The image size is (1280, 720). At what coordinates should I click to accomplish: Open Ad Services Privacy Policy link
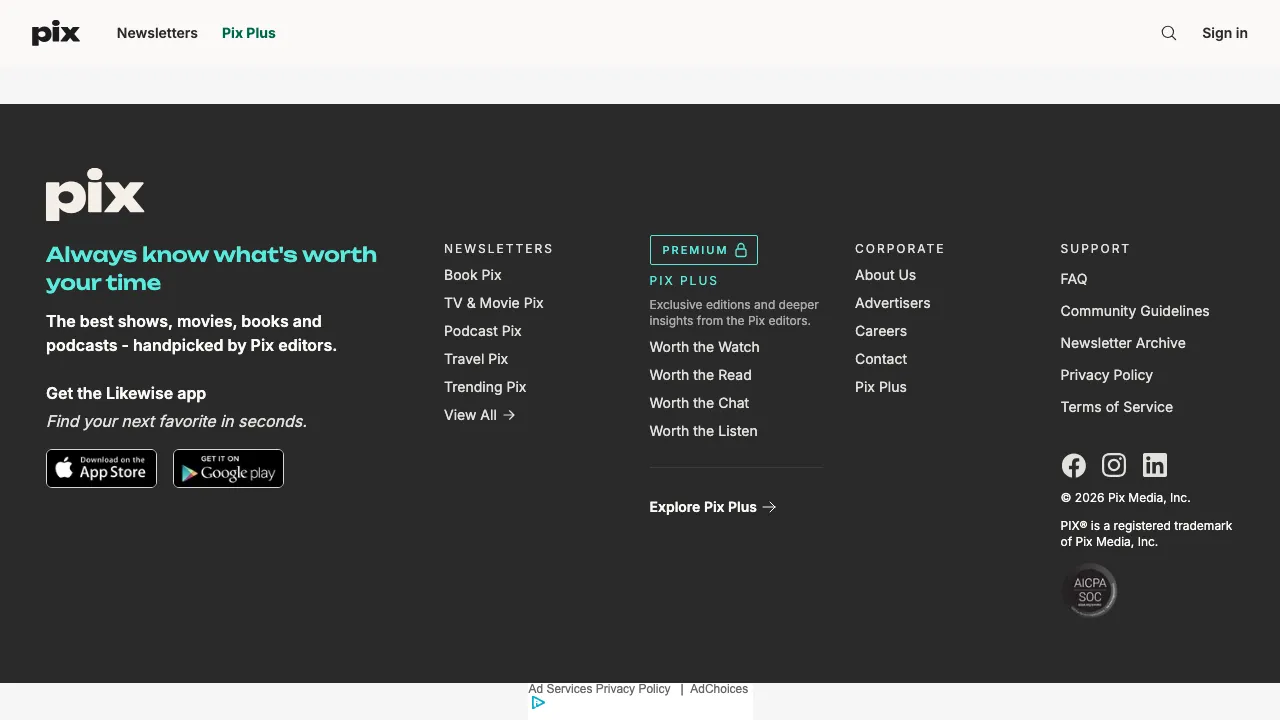tap(599, 689)
